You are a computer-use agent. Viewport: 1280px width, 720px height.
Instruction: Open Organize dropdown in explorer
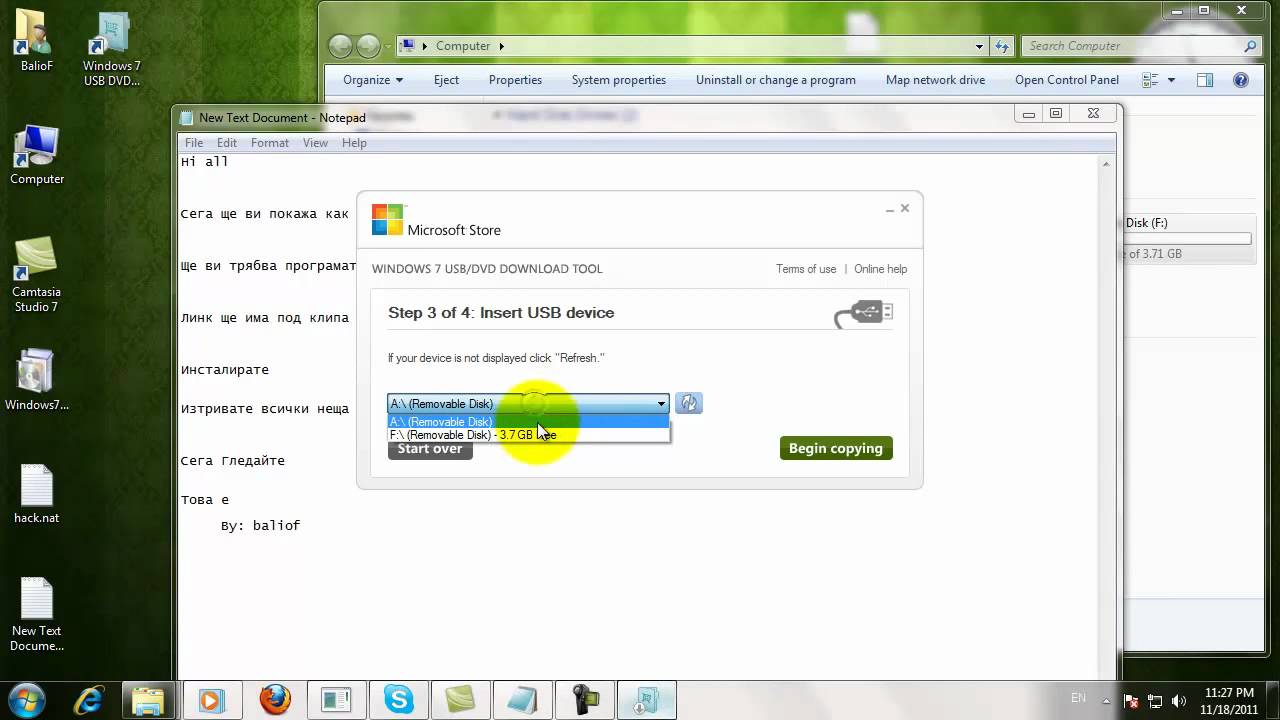(x=373, y=80)
